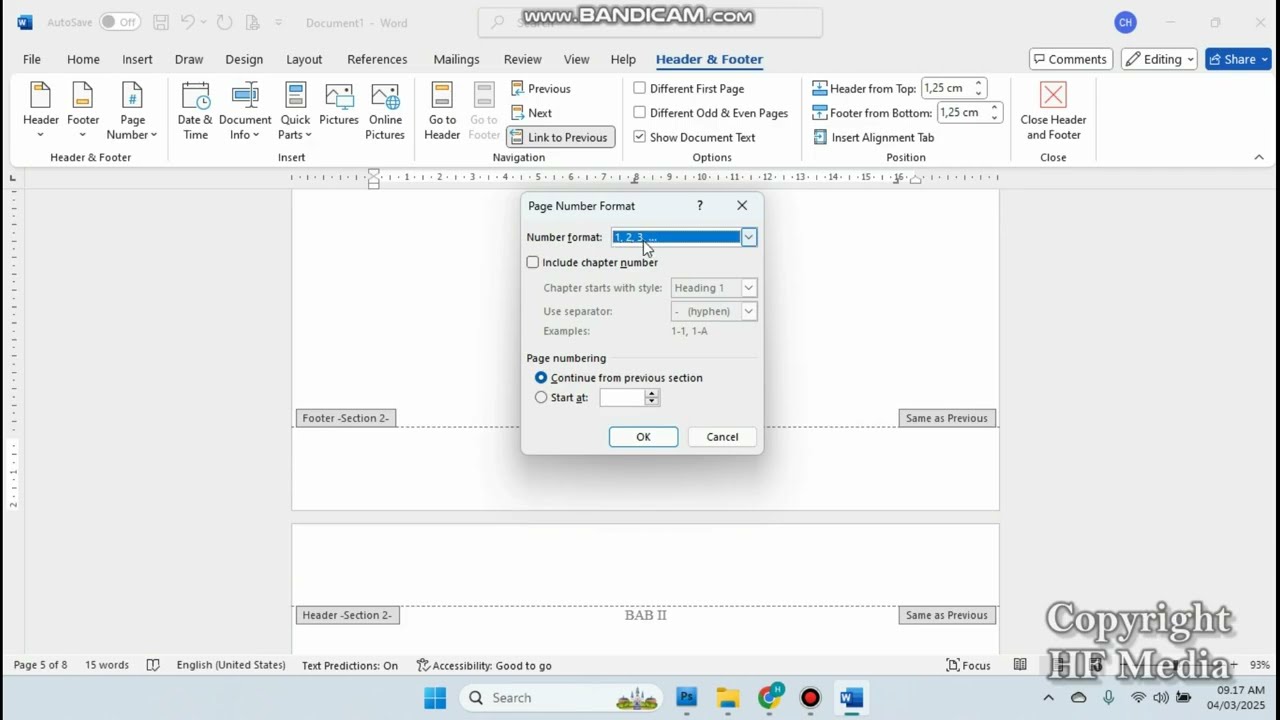Image resolution: width=1280 pixels, height=720 pixels.
Task: Open the Page Number menu
Action: click(x=132, y=110)
